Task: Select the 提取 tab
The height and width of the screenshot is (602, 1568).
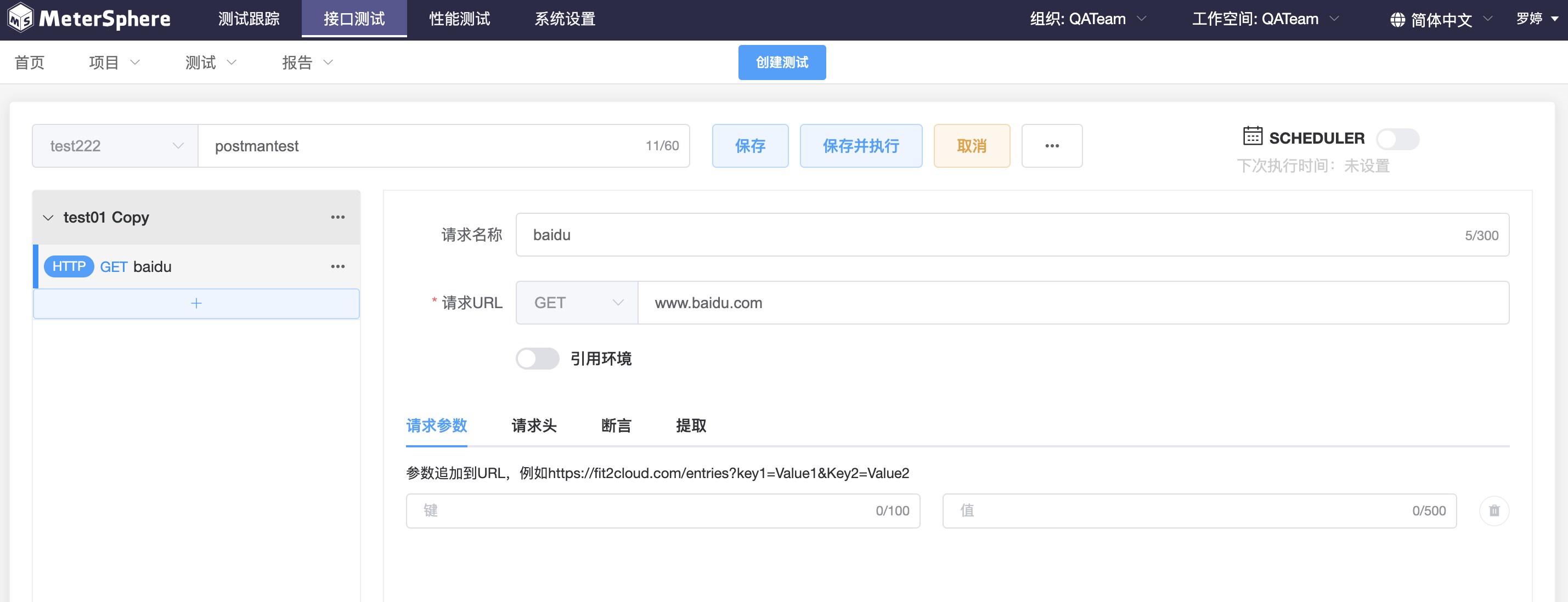Action: [x=691, y=425]
